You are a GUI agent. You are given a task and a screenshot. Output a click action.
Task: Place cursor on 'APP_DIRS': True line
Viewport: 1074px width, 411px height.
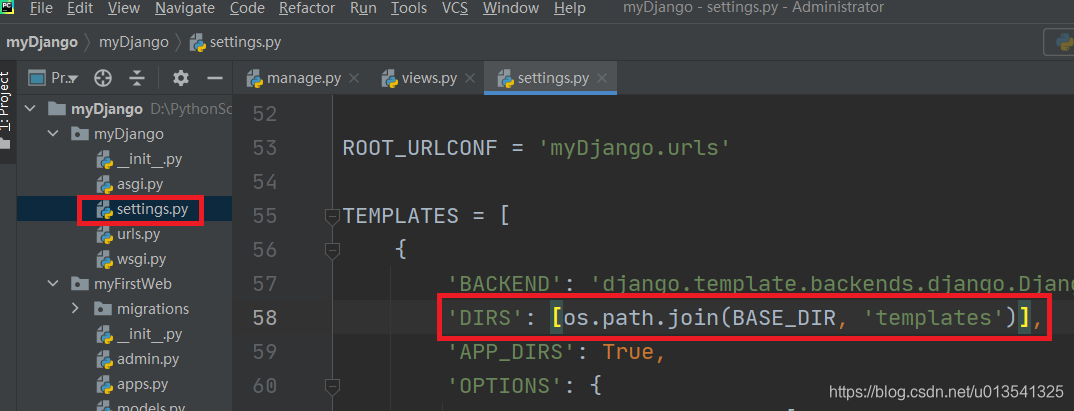pos(557,353)
